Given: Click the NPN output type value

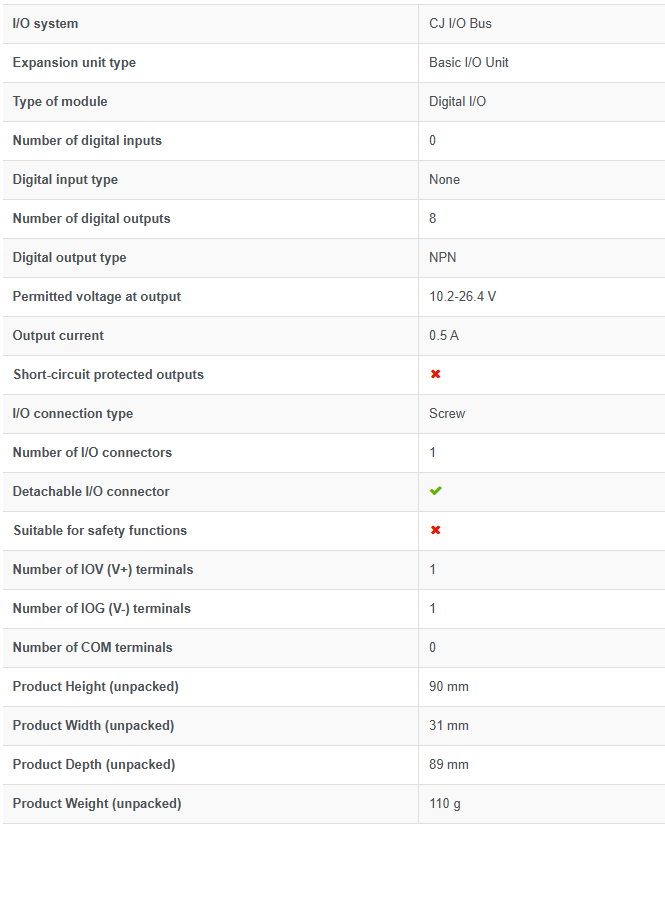Looking at the screenshot, I should pos(443,257).
